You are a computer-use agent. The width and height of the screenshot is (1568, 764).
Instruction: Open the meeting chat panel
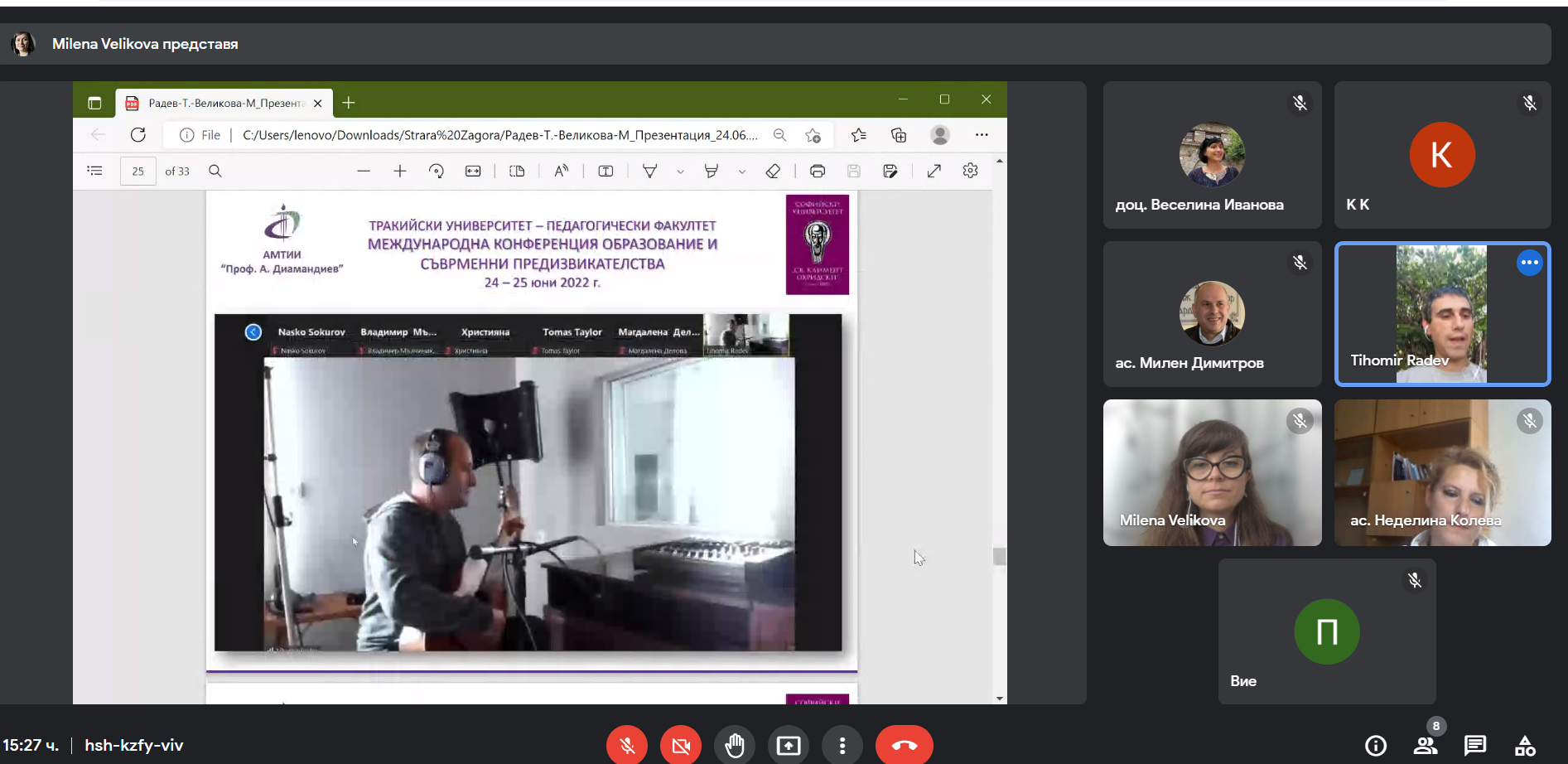point(1475,746)
